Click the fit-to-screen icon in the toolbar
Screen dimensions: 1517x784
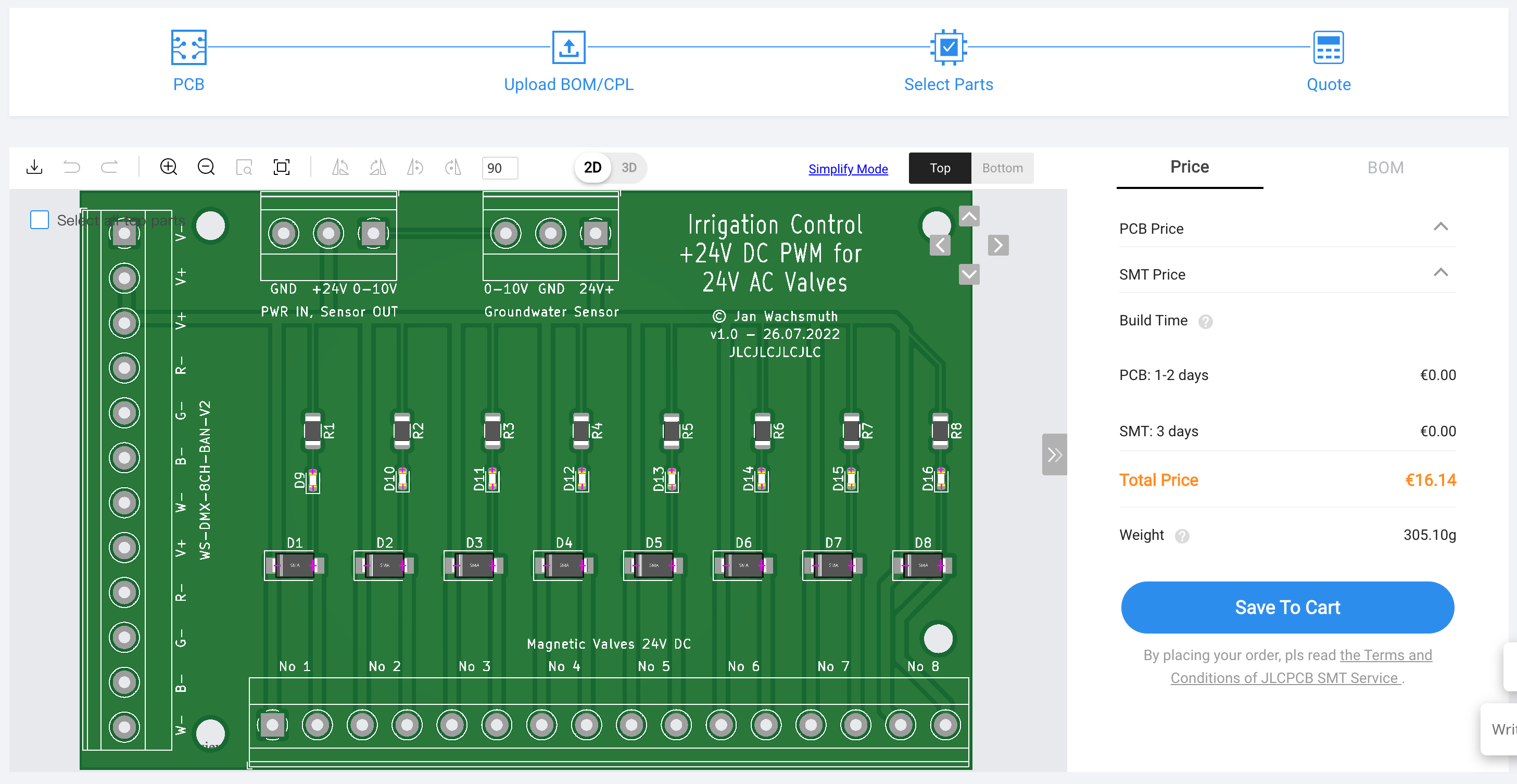(282, 167)
